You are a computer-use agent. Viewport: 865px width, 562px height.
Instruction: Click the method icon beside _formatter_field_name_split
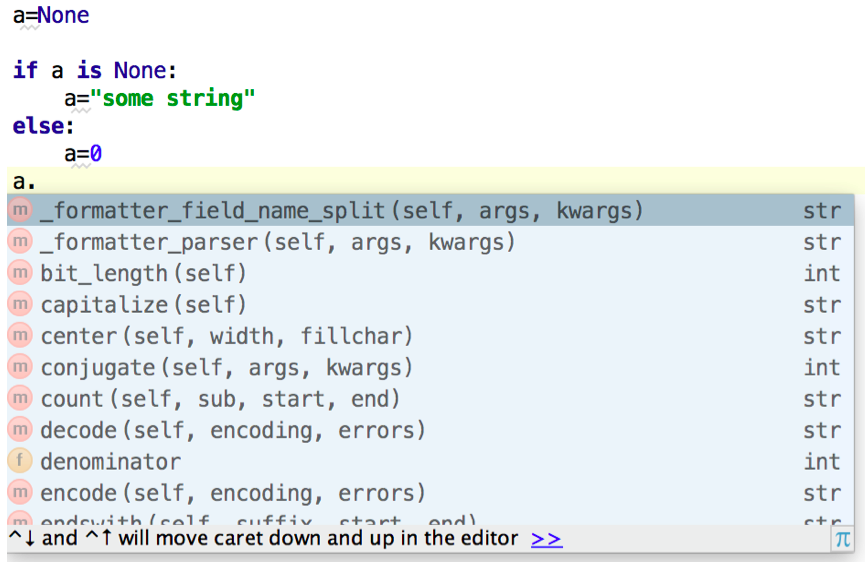tap(20, 211)
